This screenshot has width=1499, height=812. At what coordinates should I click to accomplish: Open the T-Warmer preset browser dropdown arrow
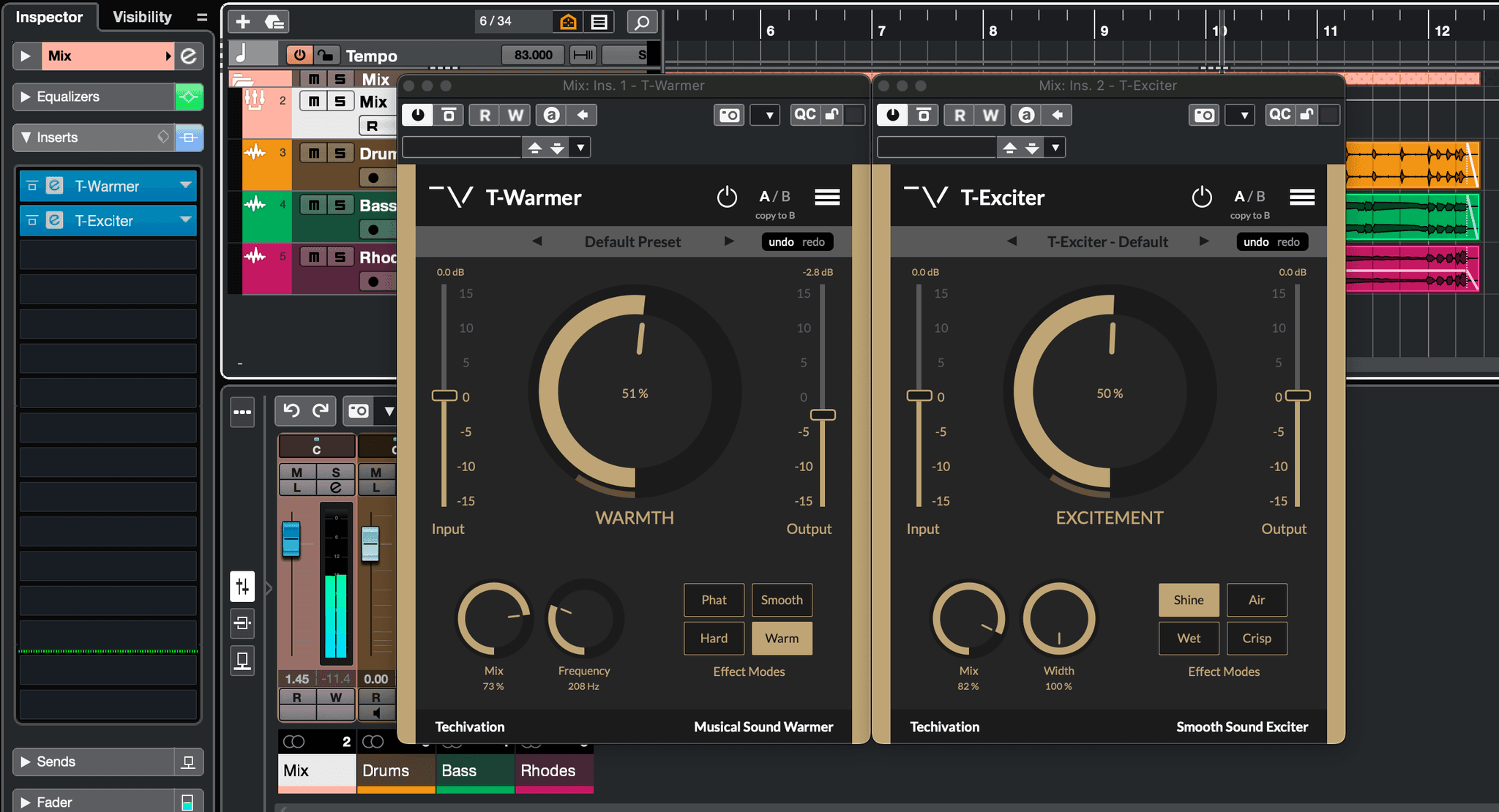click(x=580, y=147)
